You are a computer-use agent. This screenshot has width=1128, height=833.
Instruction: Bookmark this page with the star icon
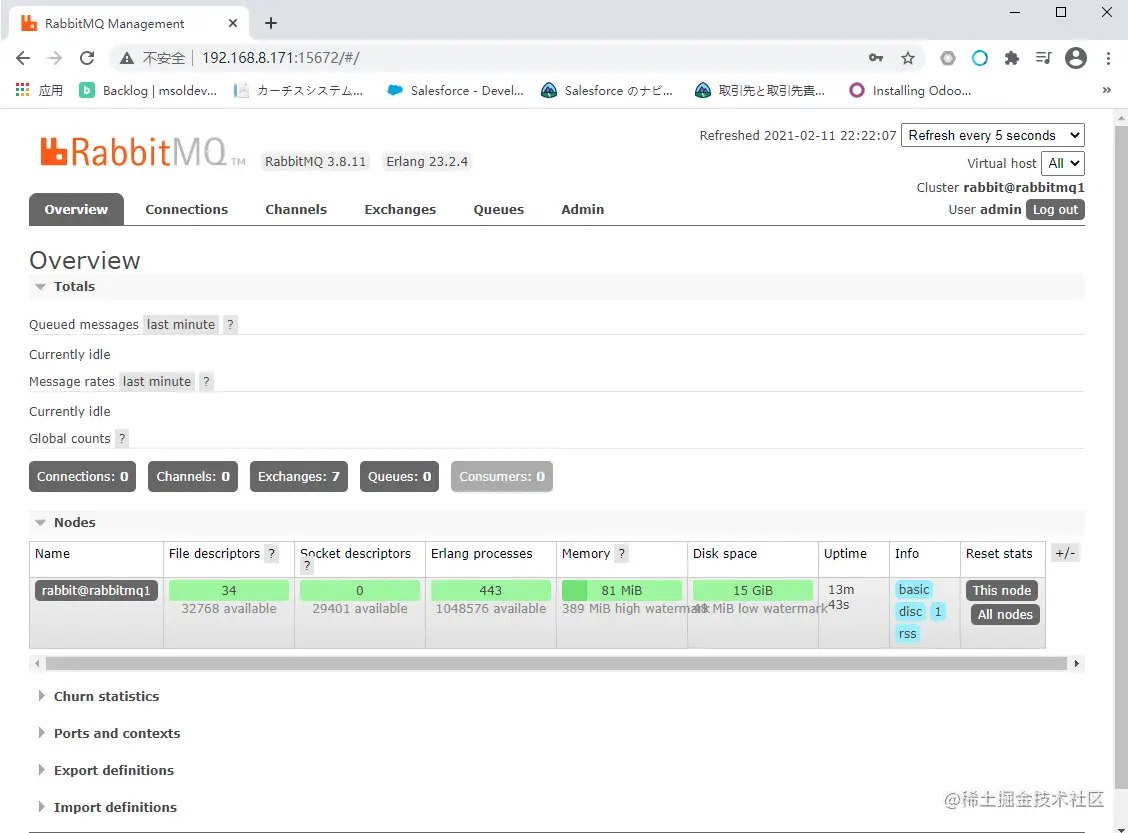click(x=908, y=58)
